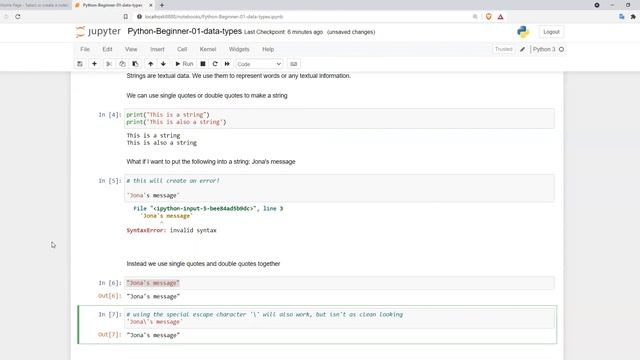The image size is (640, 360).
Task: Open the cell type dropdown showing Code
Action: [259, 64]
